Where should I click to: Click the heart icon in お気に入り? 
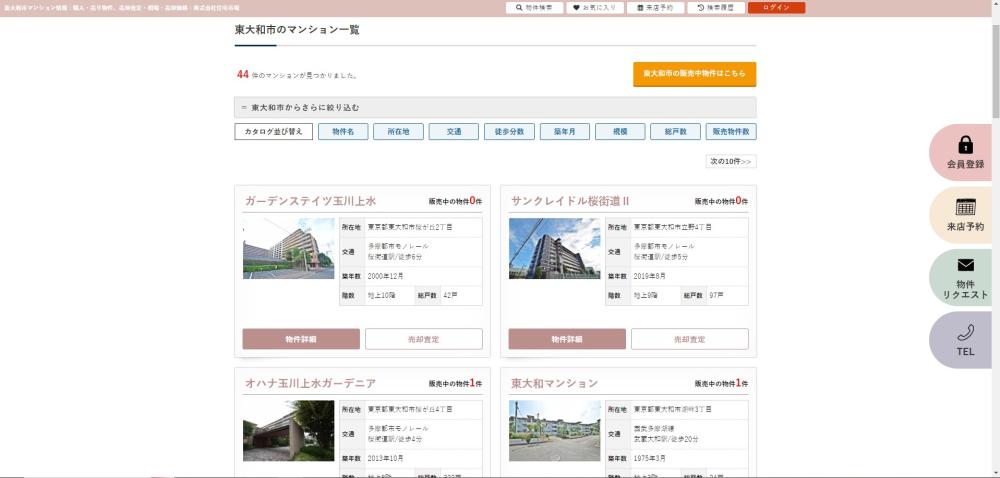pos(577,8)
